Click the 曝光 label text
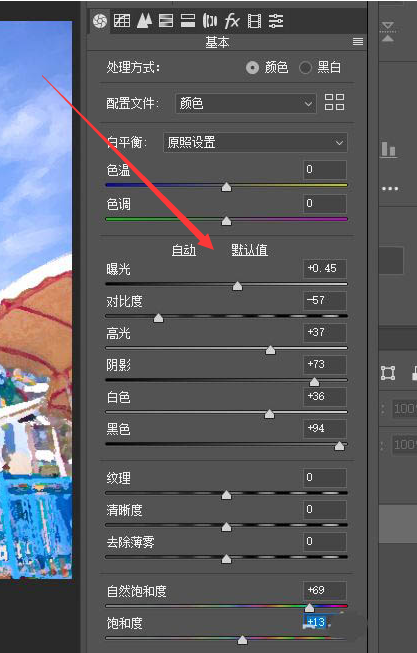The image size is (417, 653). [x=118, y=269]
